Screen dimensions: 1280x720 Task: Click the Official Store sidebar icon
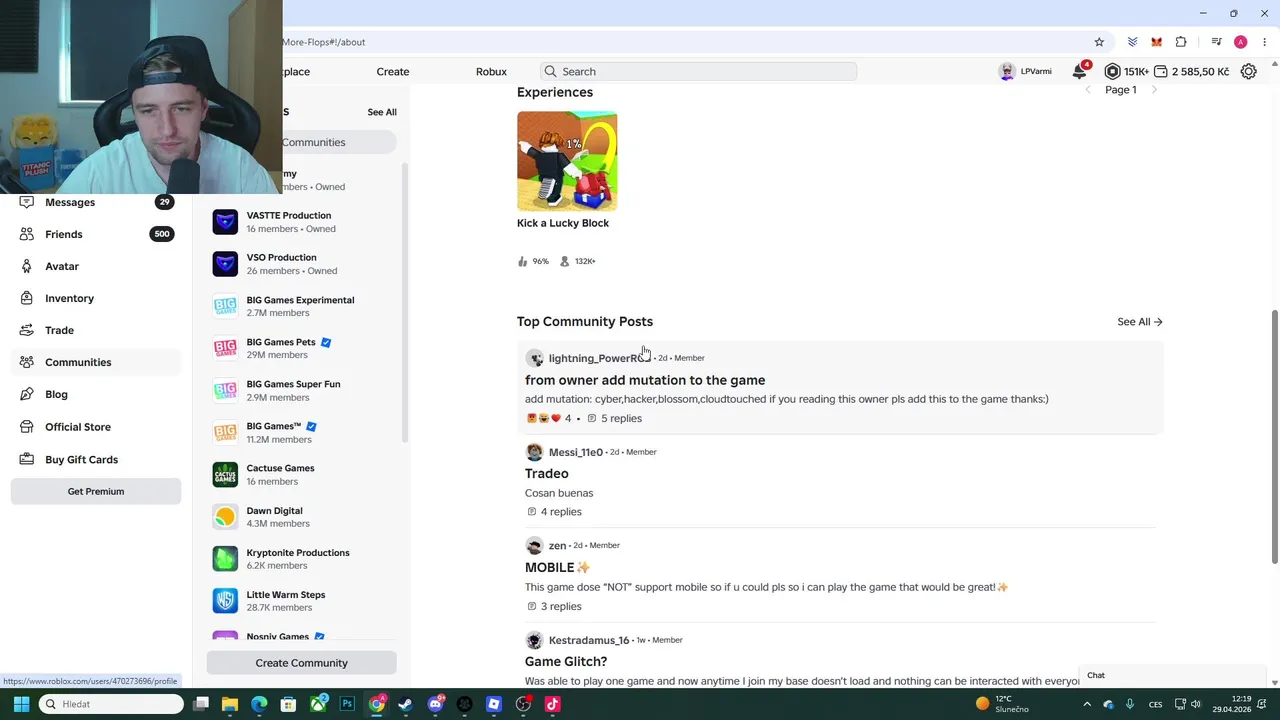click(26, 427)
